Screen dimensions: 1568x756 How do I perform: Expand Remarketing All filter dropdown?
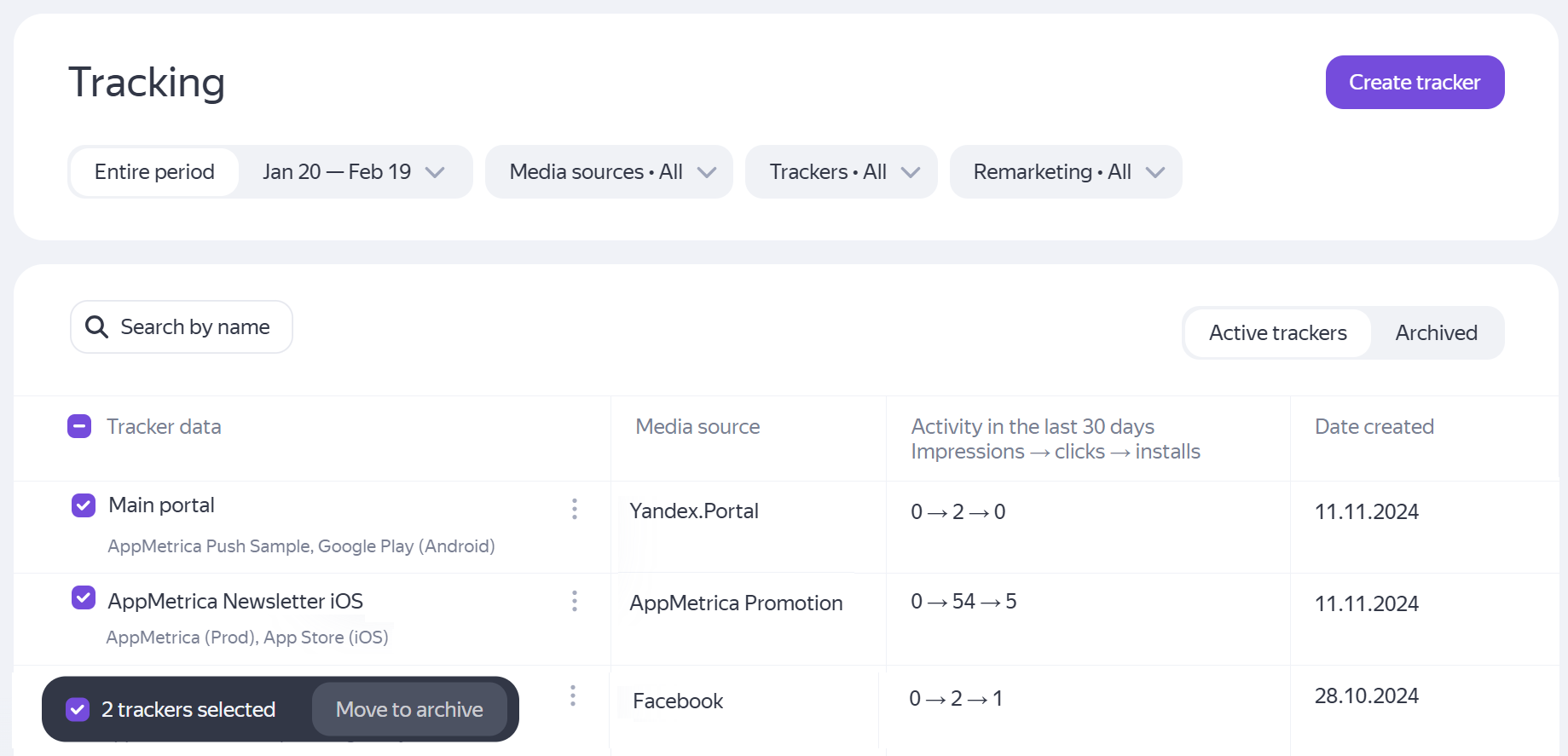pyautogui.click(x=1066, y=172)
